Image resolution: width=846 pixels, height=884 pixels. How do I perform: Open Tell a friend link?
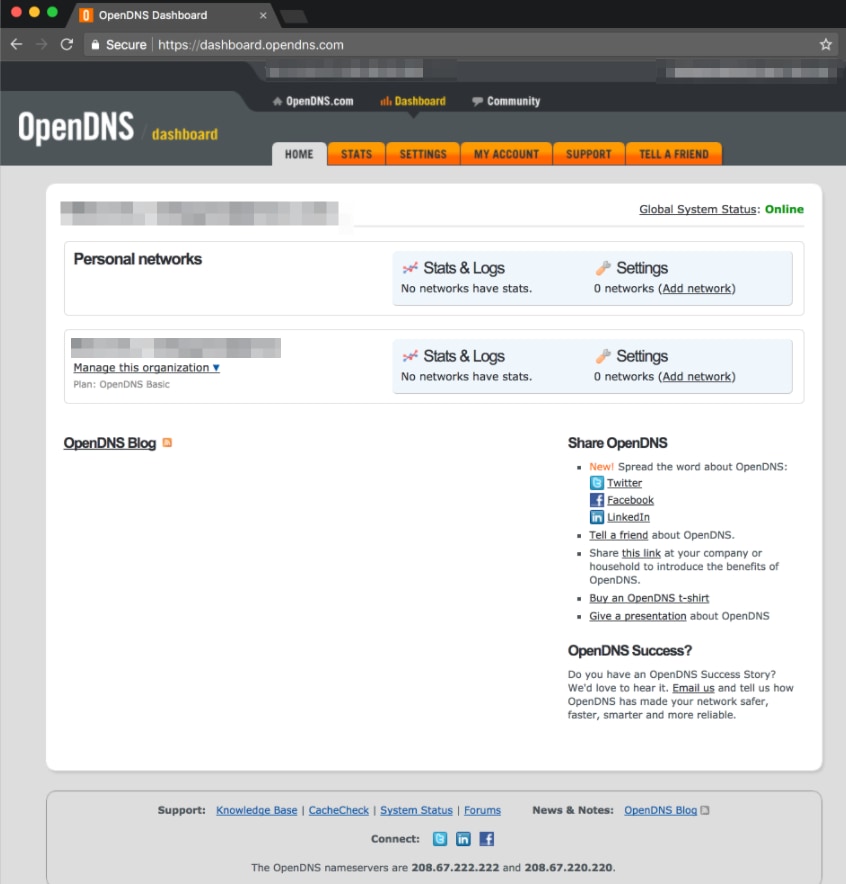pyautogui.click(x=618, y=535)
